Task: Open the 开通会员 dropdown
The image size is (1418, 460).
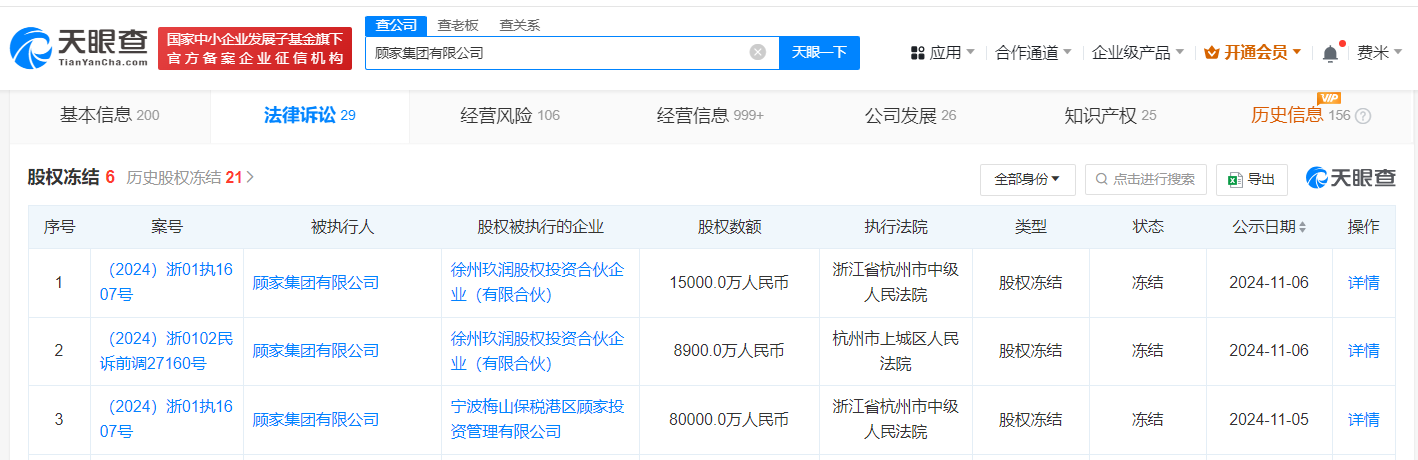Action: tap(1253, 53)
